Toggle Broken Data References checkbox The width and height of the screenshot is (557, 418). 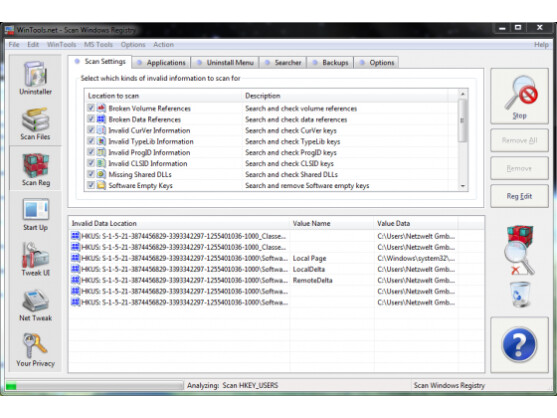click(91, 119)
